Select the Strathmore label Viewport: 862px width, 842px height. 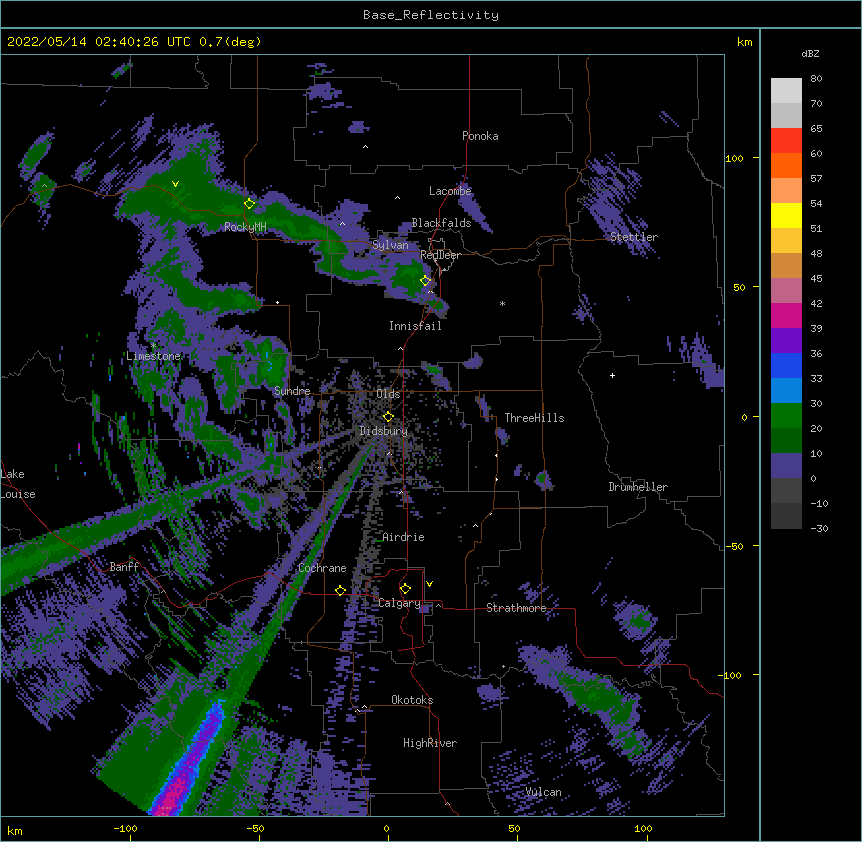(x=516, y=608)
